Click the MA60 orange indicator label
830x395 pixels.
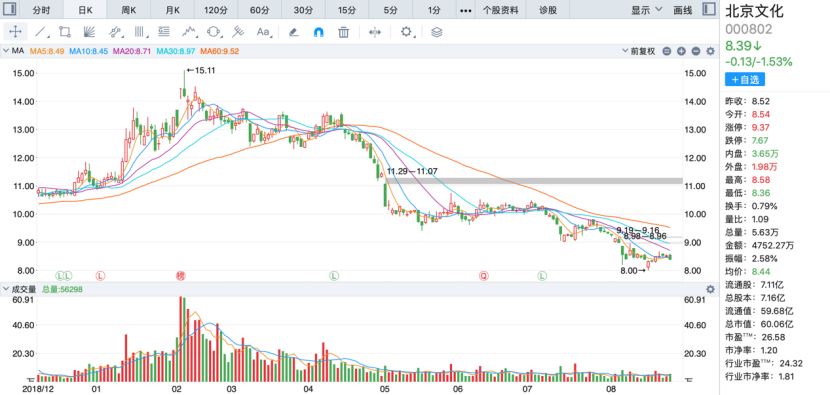224,51
